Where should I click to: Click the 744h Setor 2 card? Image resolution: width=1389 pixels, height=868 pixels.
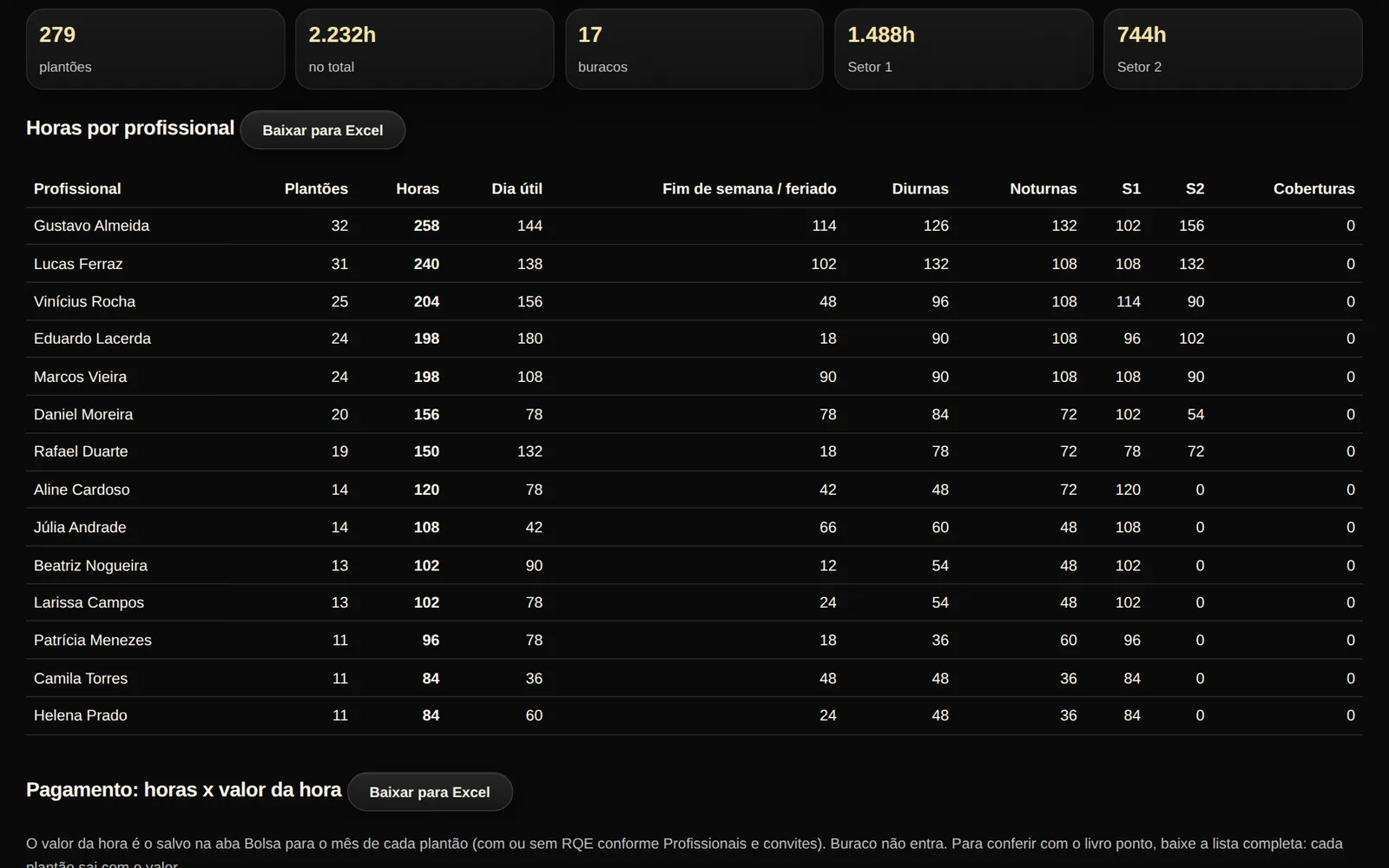(1233, 49)
